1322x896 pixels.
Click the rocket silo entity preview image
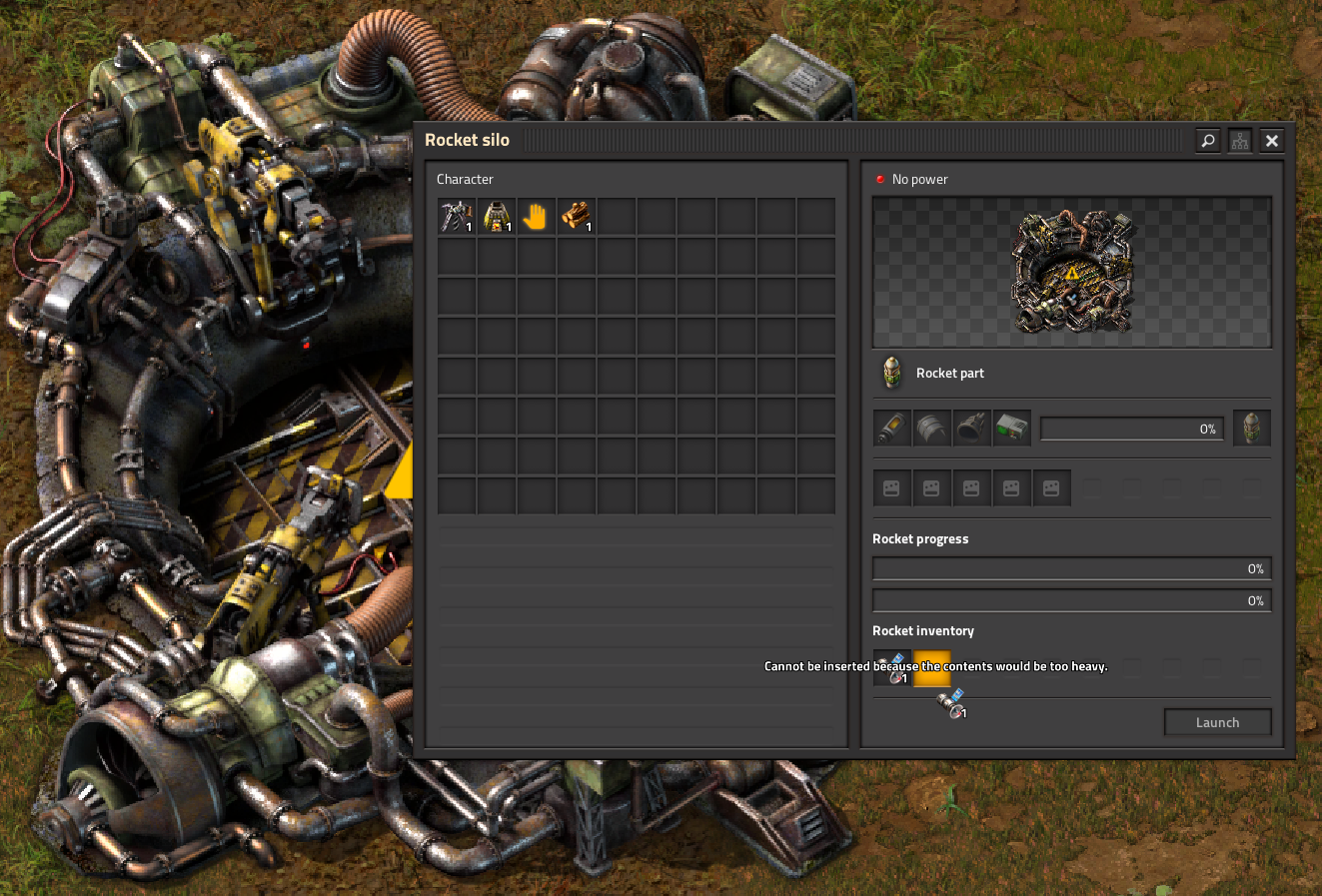[1072, 272]
